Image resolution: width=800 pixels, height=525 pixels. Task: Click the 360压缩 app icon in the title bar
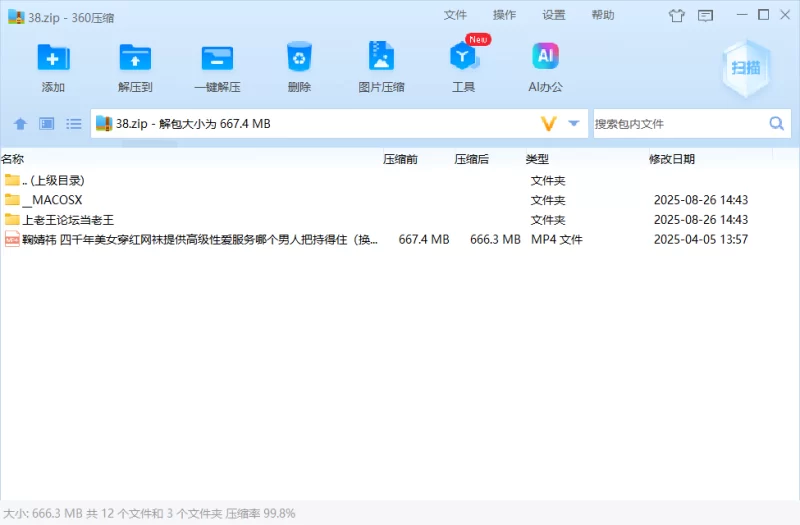coord(16,16)
